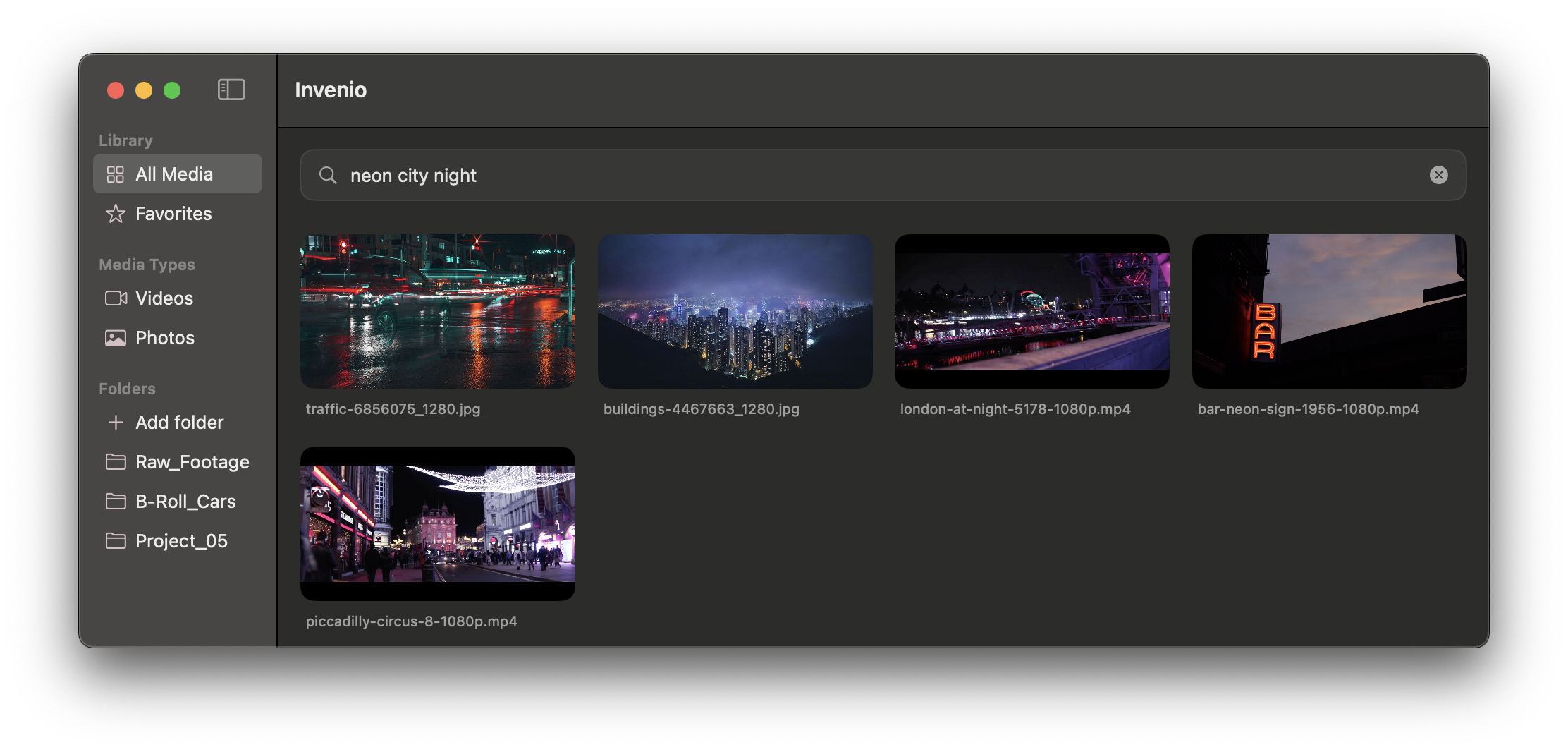The width and height of the screenshot is (1568, 752).
Task: Select the London at night bridge thumbnail
Action: click(x=1032, y=311)
